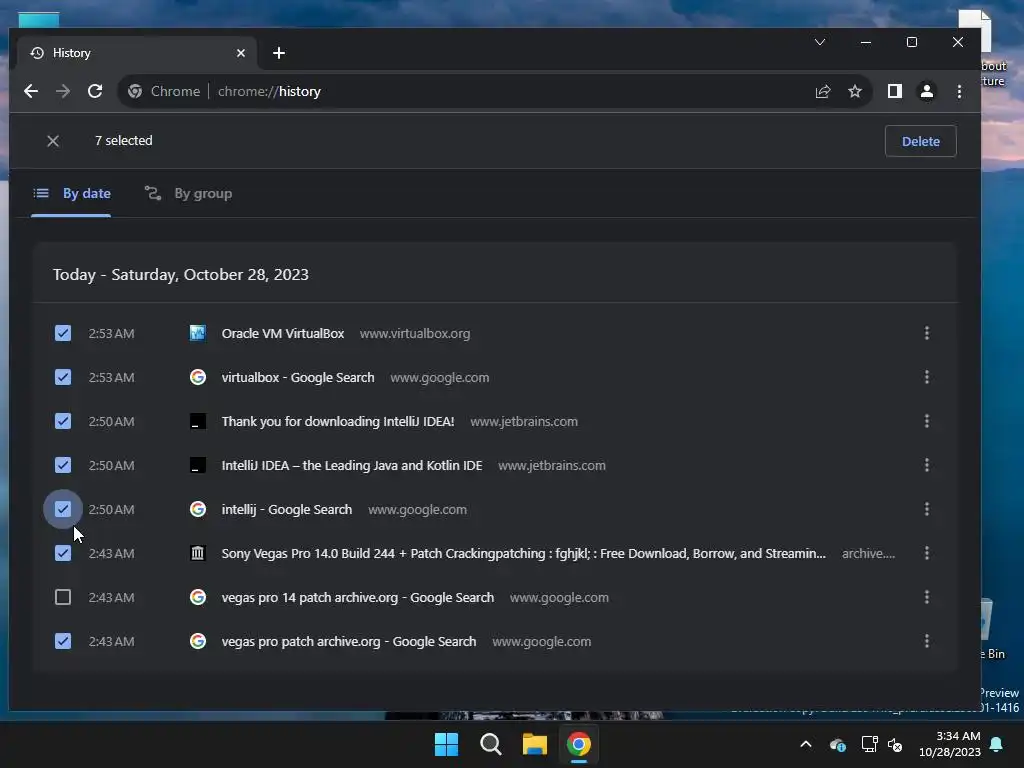Click the VirtualBox favicon in first row
Image resolution: width=1024 pixels, height=768 pixels.
click(198, 333)
